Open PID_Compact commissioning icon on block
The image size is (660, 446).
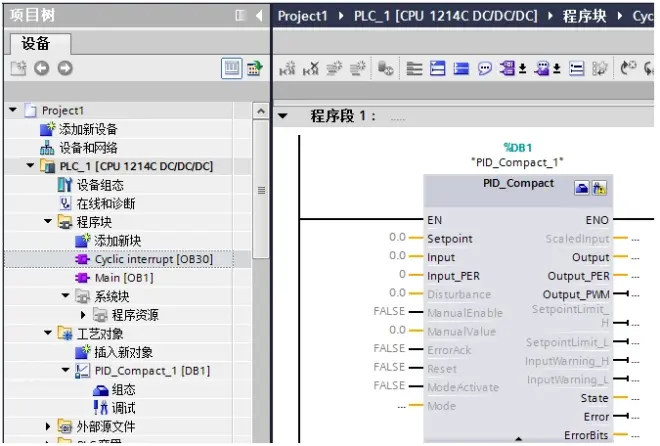599,188
